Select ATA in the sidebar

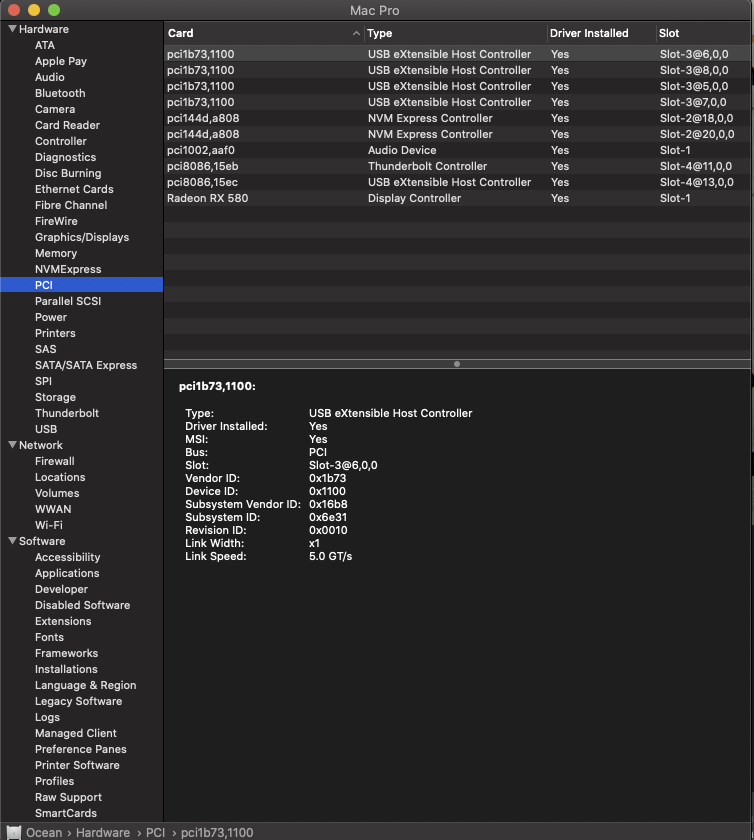tap(45, 45)
